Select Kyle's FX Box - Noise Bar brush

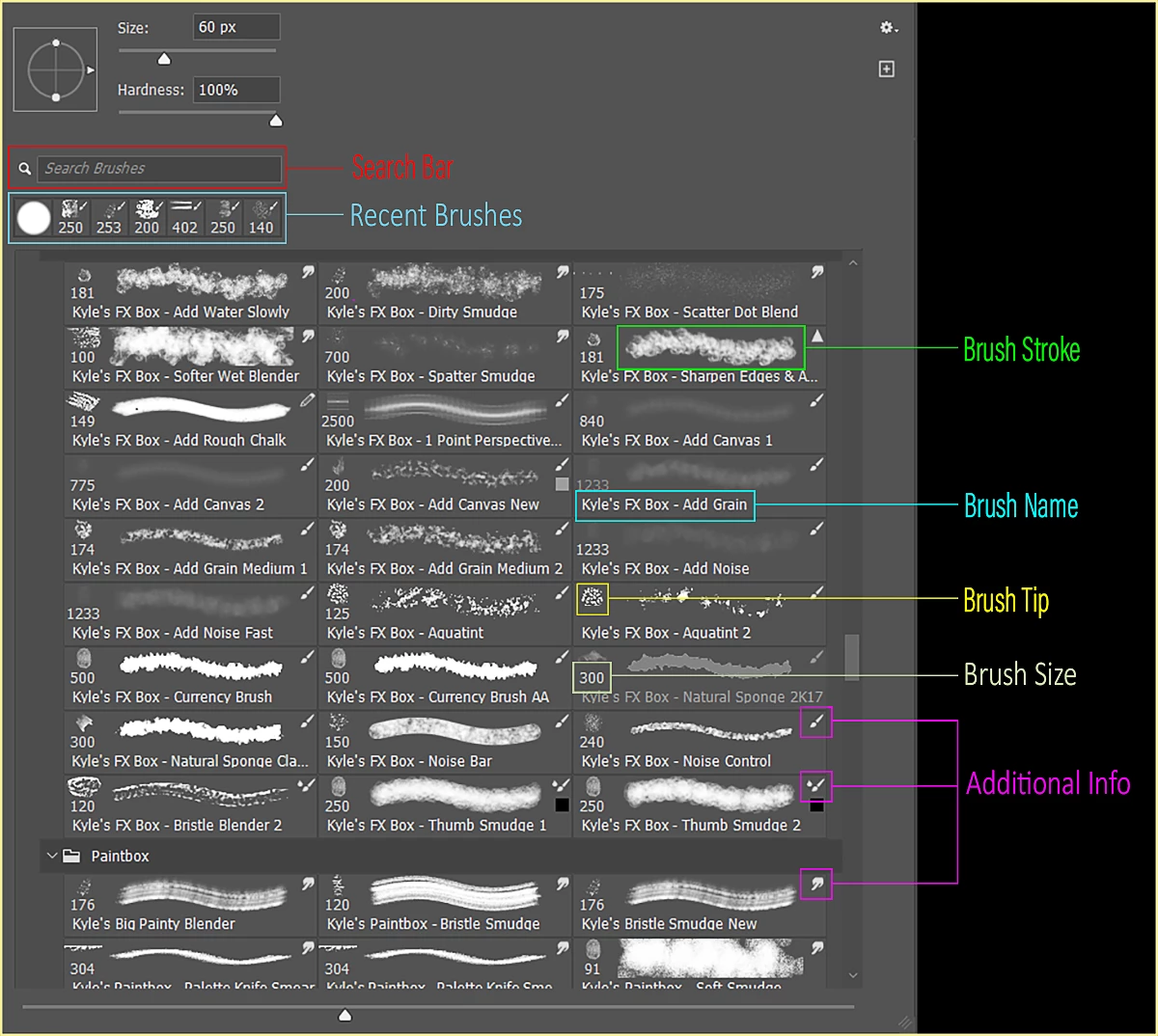[x=445, y=742]
